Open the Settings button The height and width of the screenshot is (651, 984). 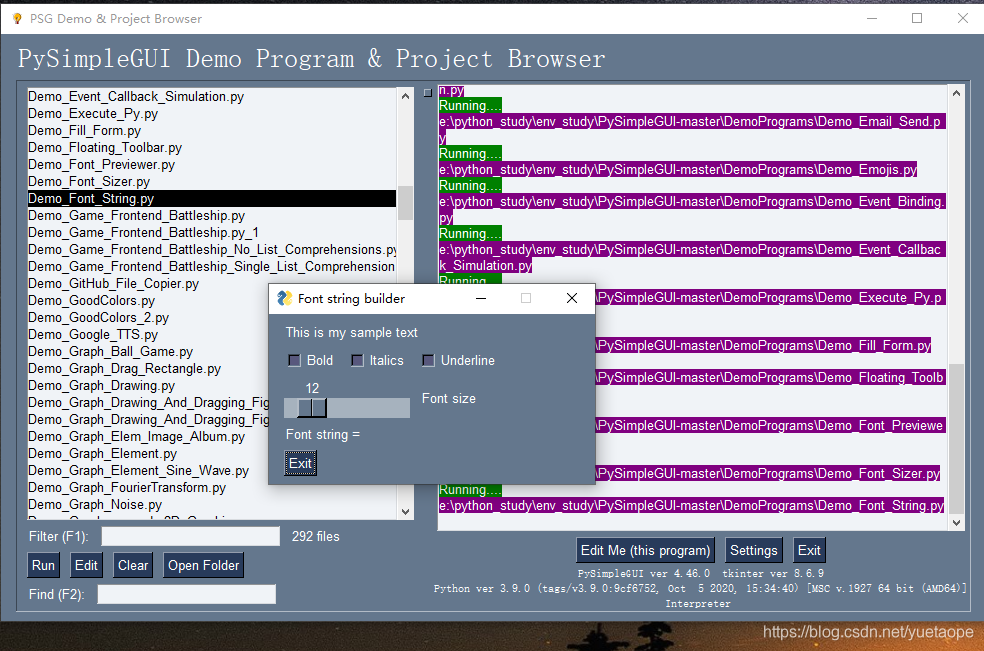pos(754,551)
